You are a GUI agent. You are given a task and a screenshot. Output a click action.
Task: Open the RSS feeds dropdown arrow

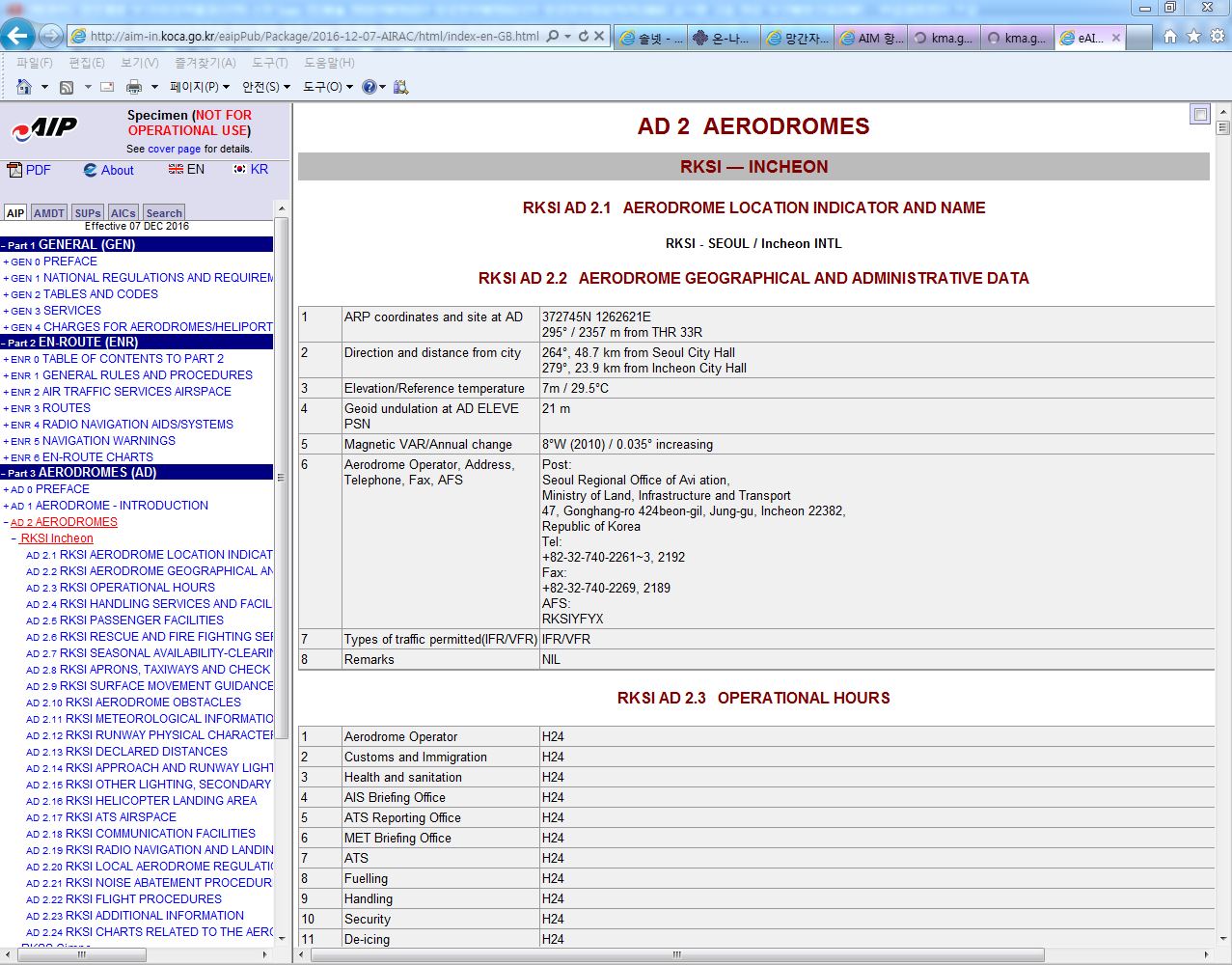[x=87, y=87]
